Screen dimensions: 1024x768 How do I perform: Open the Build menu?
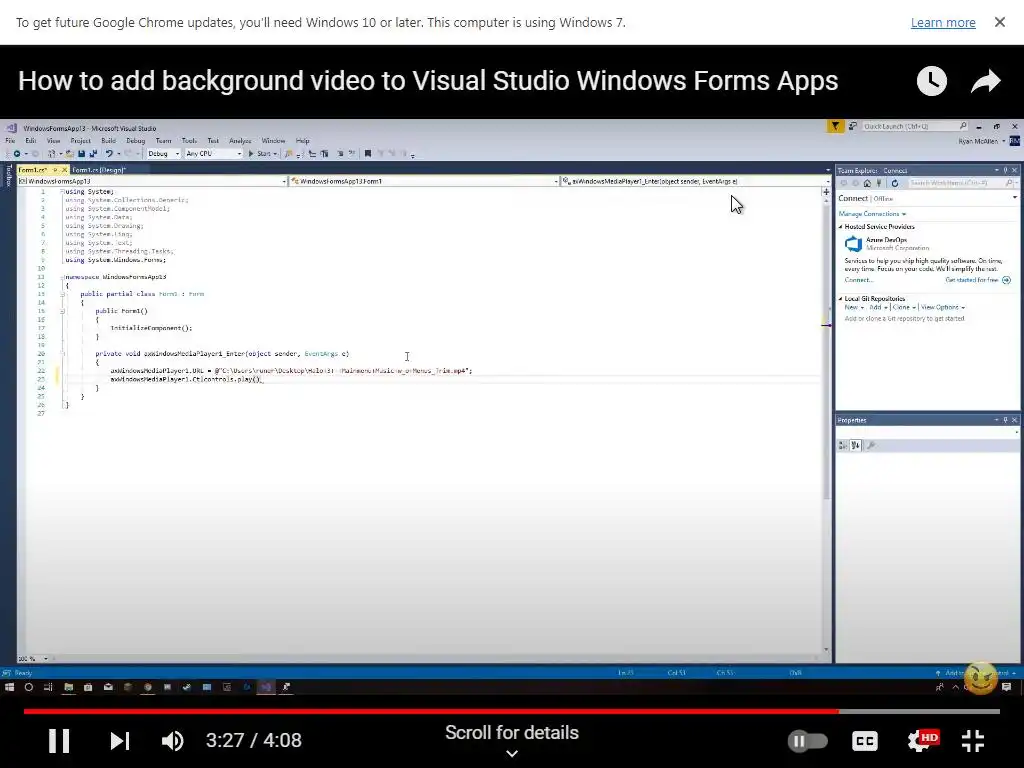tap(108, 140)
